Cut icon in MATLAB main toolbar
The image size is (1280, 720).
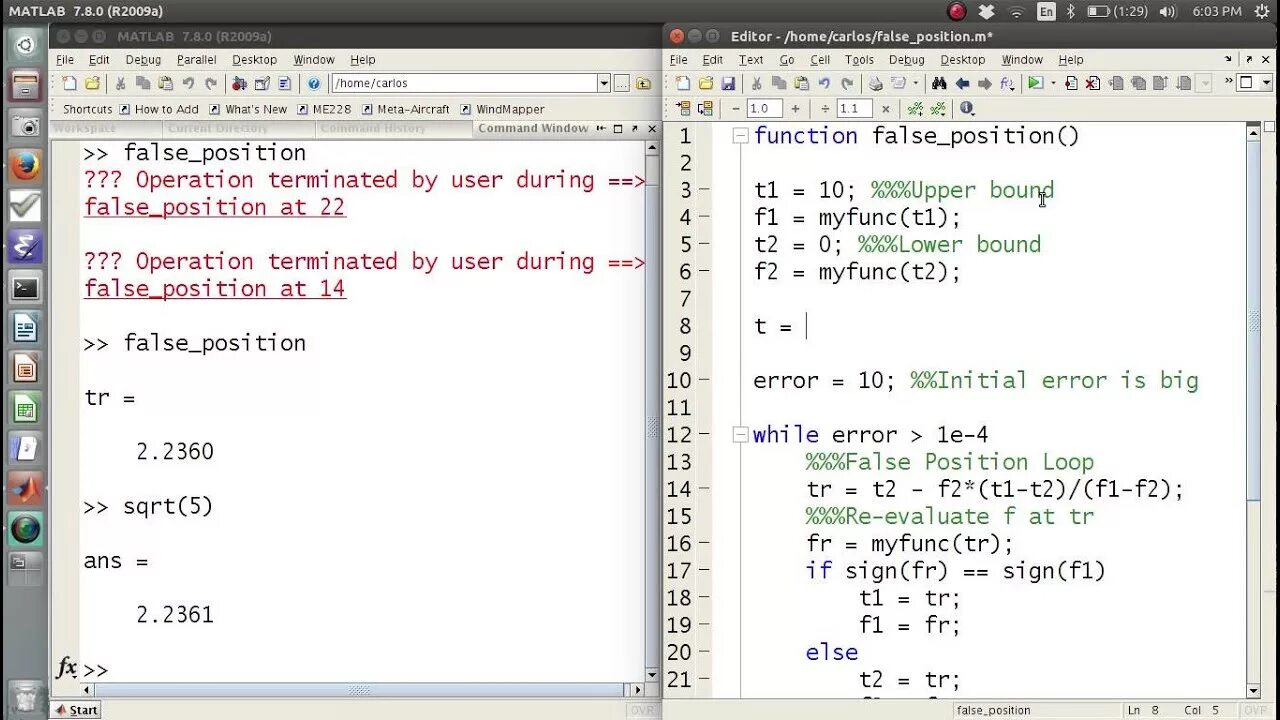(x=120, y=84)
